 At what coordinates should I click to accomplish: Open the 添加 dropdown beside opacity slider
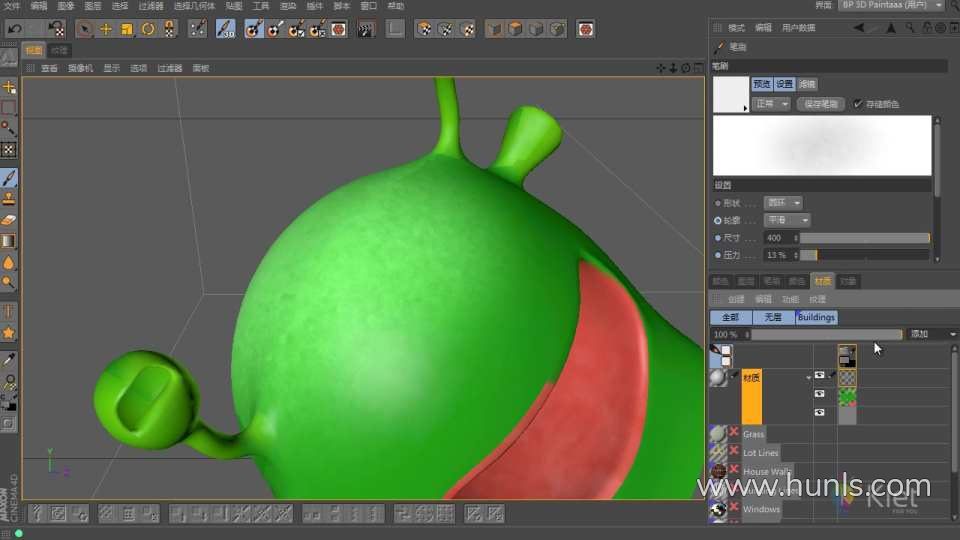click(x=932, y=334)
